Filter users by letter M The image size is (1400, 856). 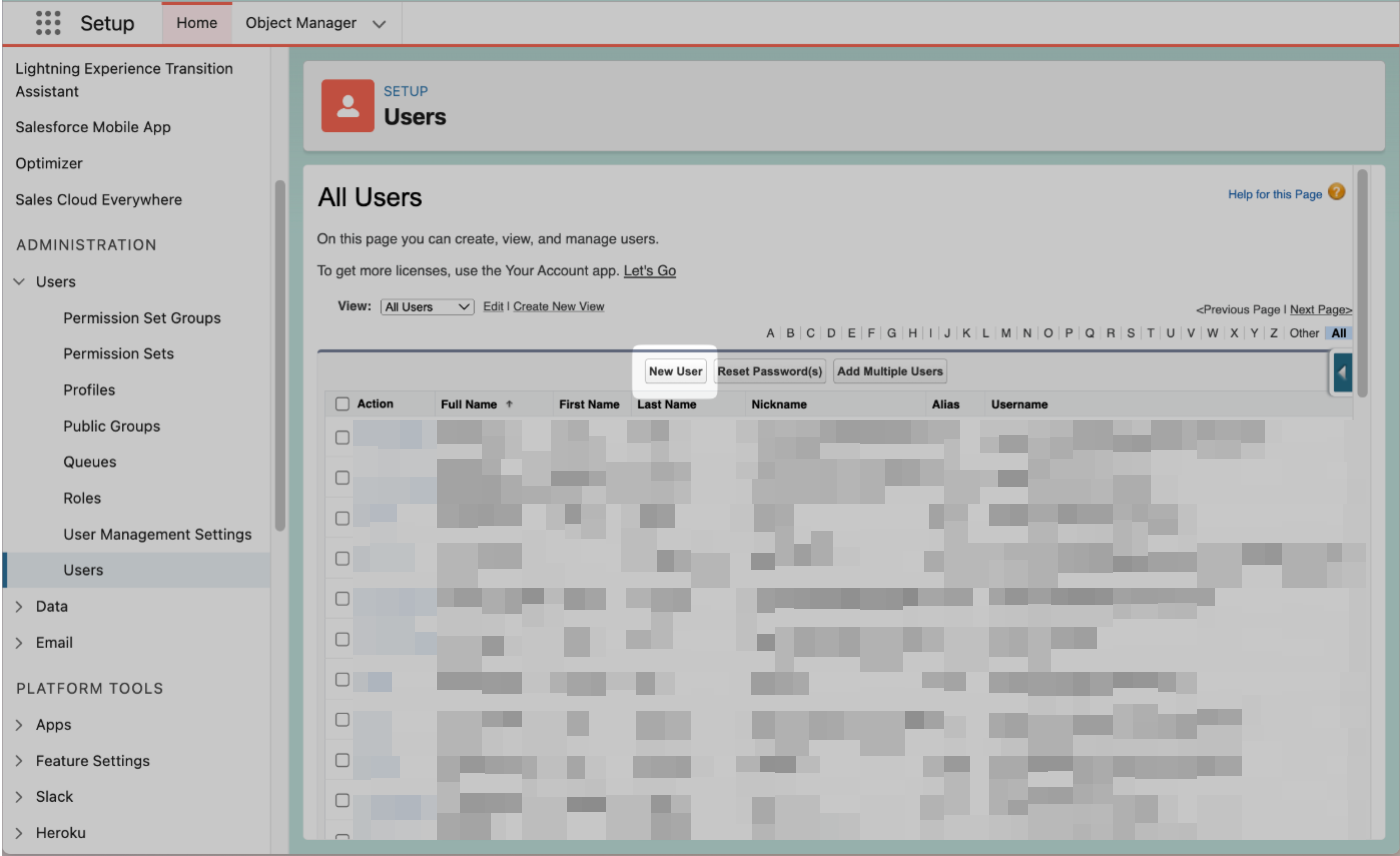point(1006,333)
